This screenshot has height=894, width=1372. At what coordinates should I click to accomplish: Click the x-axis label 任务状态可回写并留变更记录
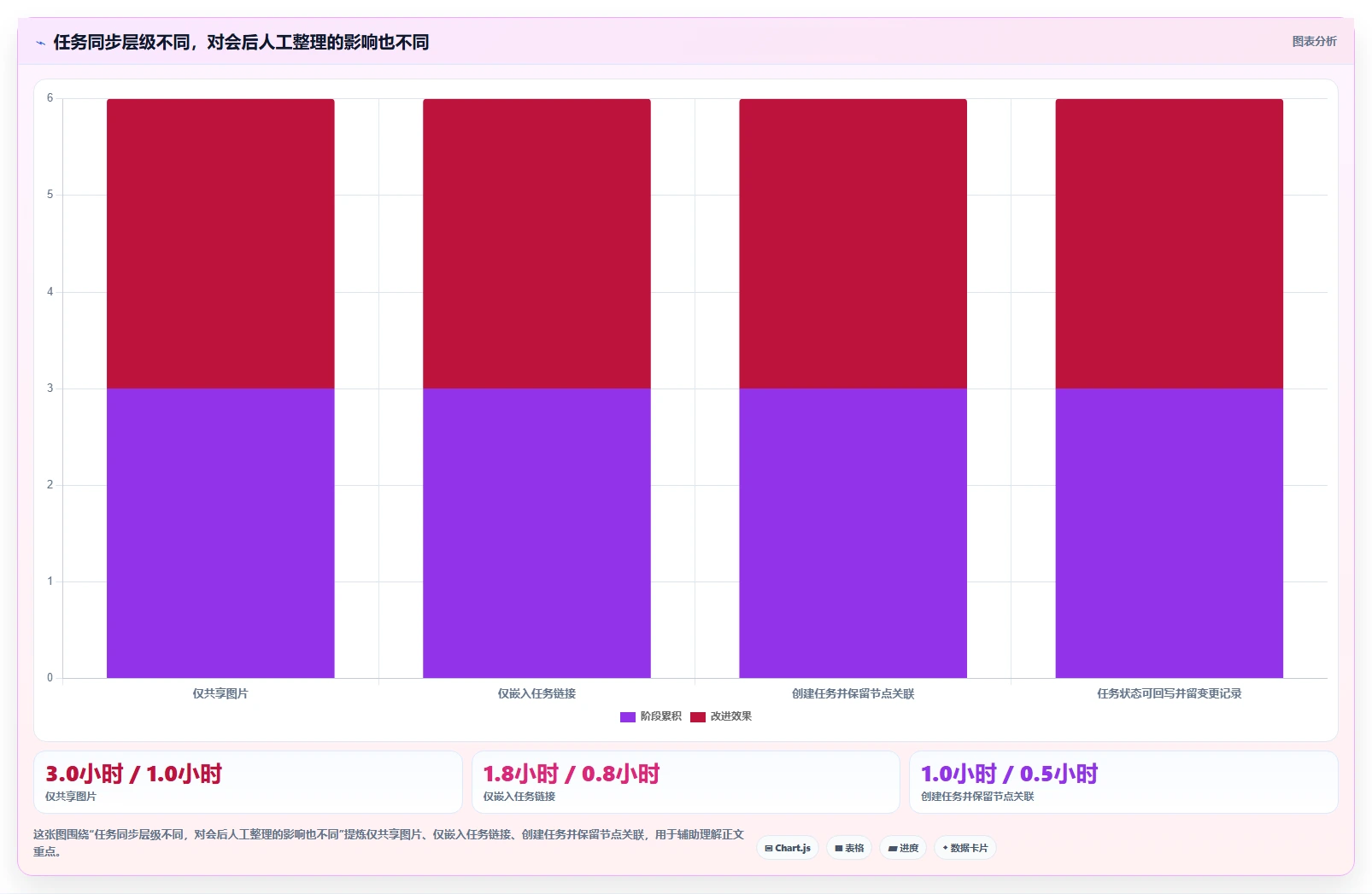click(1170, 693)
